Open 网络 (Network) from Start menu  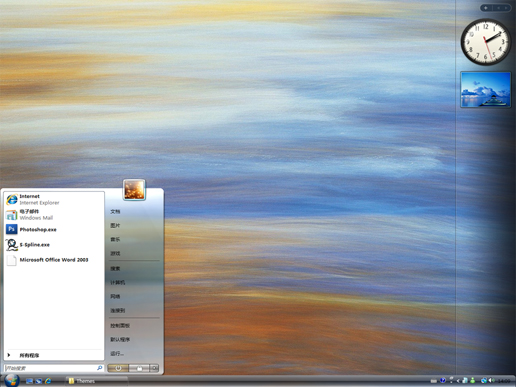coord(115,297)
